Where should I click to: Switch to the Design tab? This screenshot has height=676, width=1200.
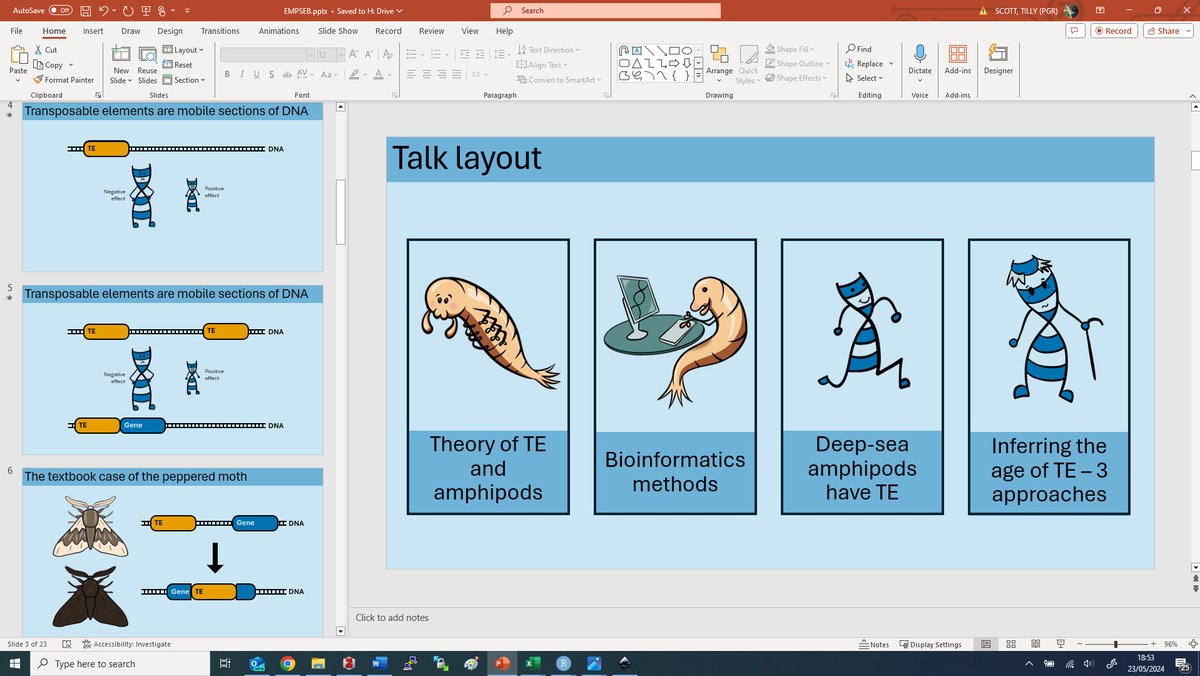(170, 31)
